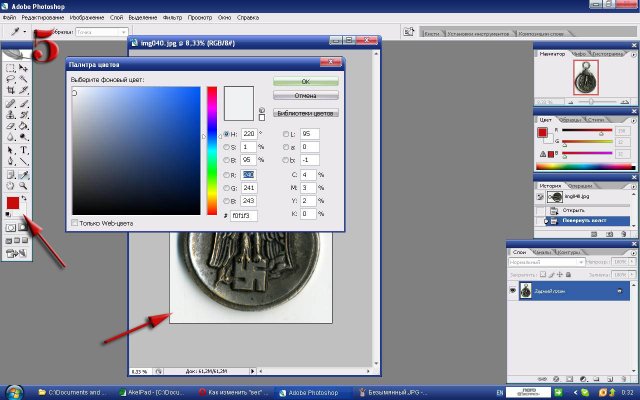640x400 pixels.
Task: Switch to the Образцы swatches tab
Action: 570,120
